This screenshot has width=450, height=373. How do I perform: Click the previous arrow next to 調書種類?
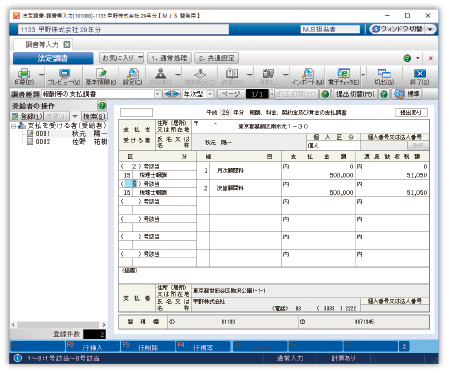point(167,94)
